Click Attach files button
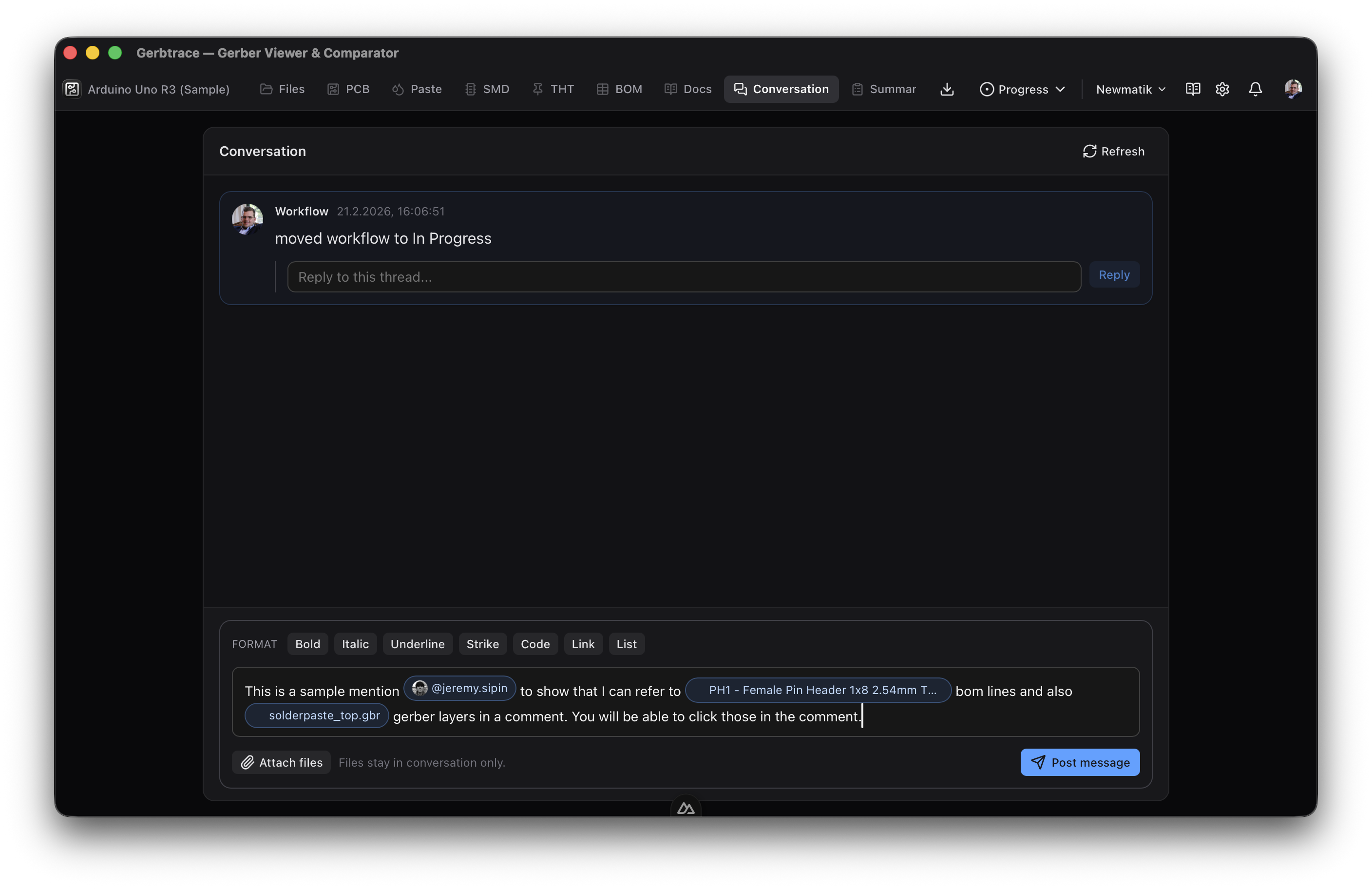Image resolution: width=1372 pixels, height=889 pixels. [281, 762]
